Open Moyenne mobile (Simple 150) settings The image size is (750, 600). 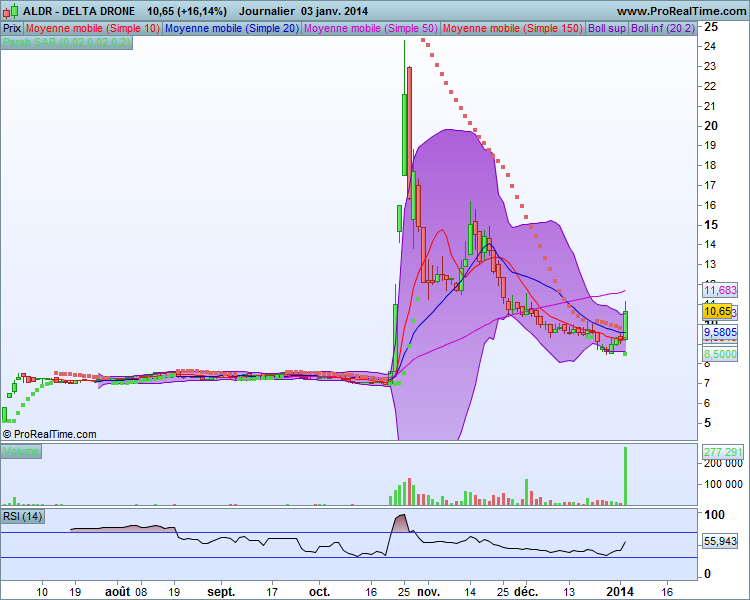pos(513,28)
